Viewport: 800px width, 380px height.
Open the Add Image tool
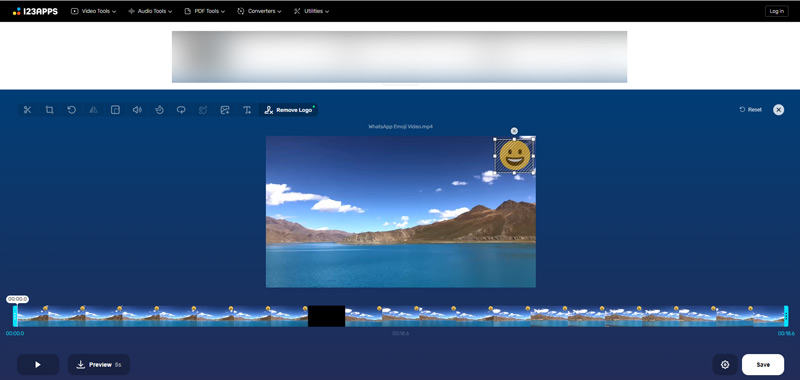225,110
